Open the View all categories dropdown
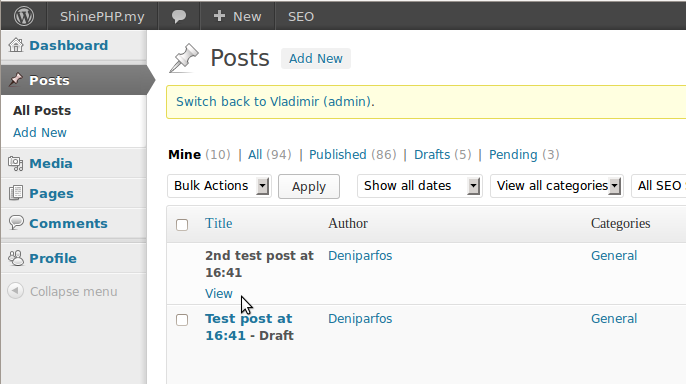The width and height of the screenshot is (686, 384). click(x=556, y=186)
